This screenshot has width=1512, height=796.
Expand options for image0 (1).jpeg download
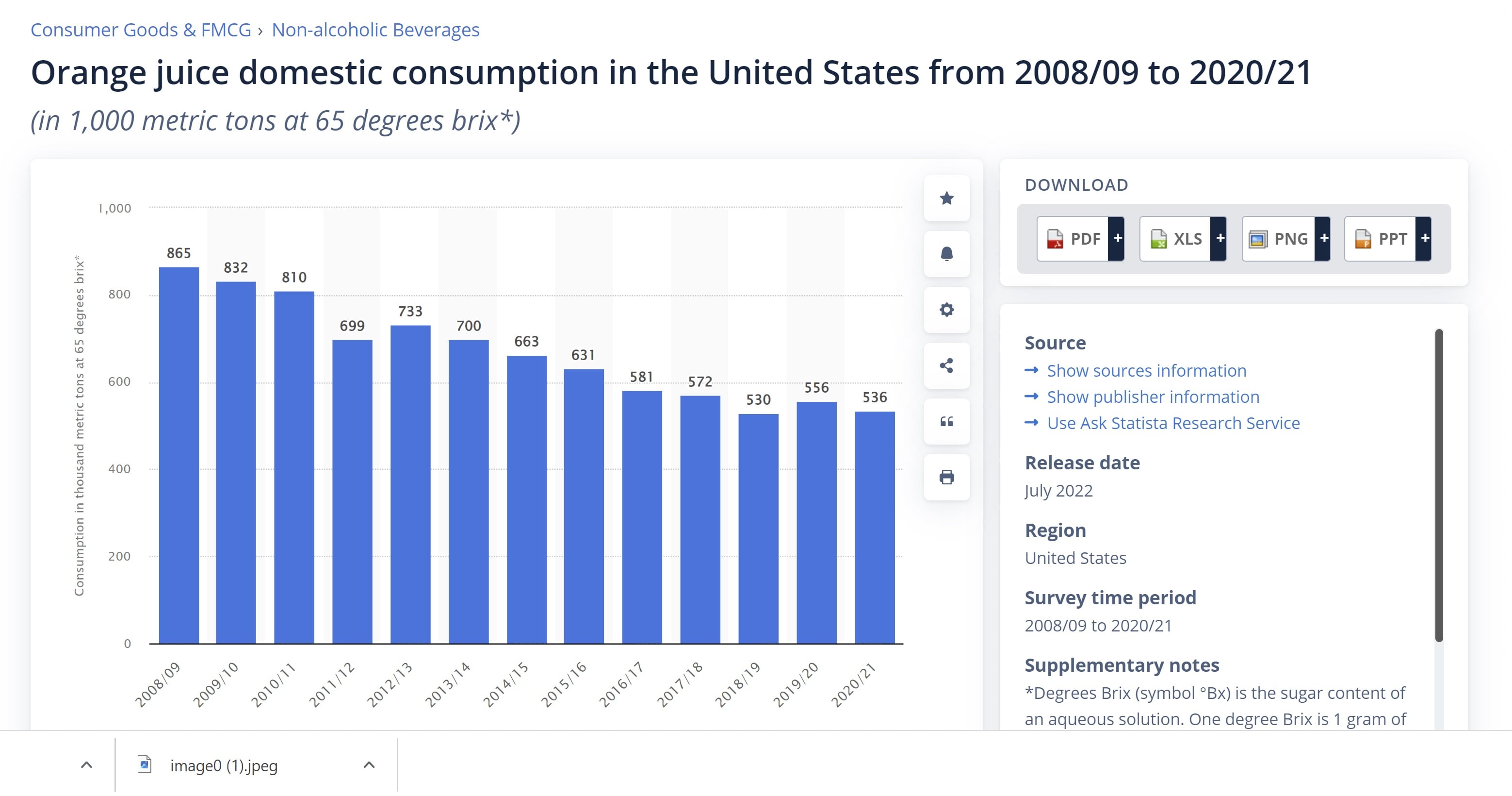[x=369, y=765]
